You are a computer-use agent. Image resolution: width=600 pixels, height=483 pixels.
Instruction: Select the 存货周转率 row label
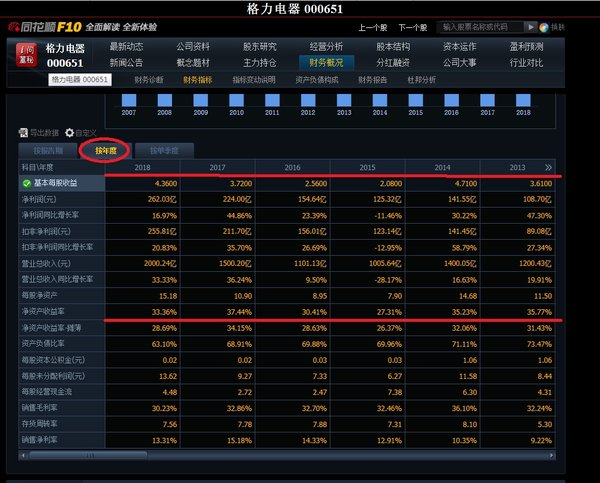(39, 424)
